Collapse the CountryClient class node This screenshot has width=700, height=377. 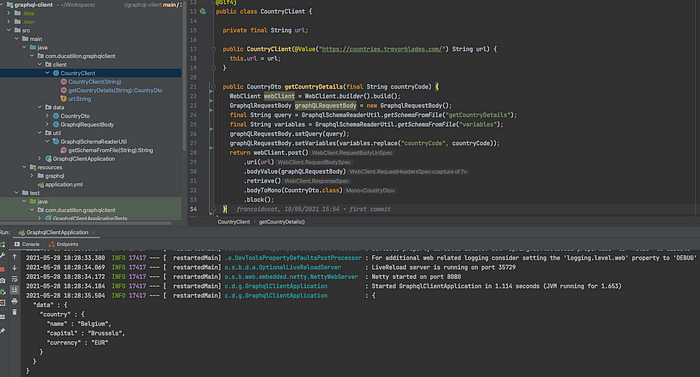coord(47,73)
